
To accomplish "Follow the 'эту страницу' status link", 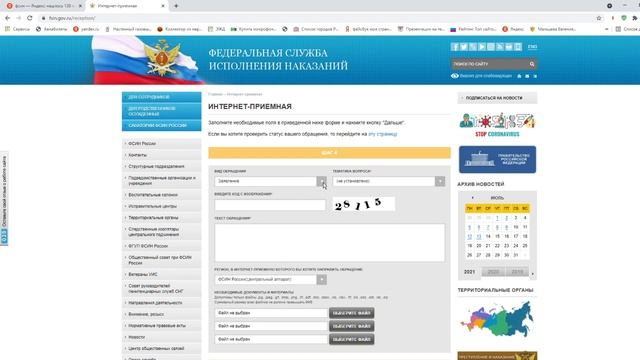I will 382,134.
